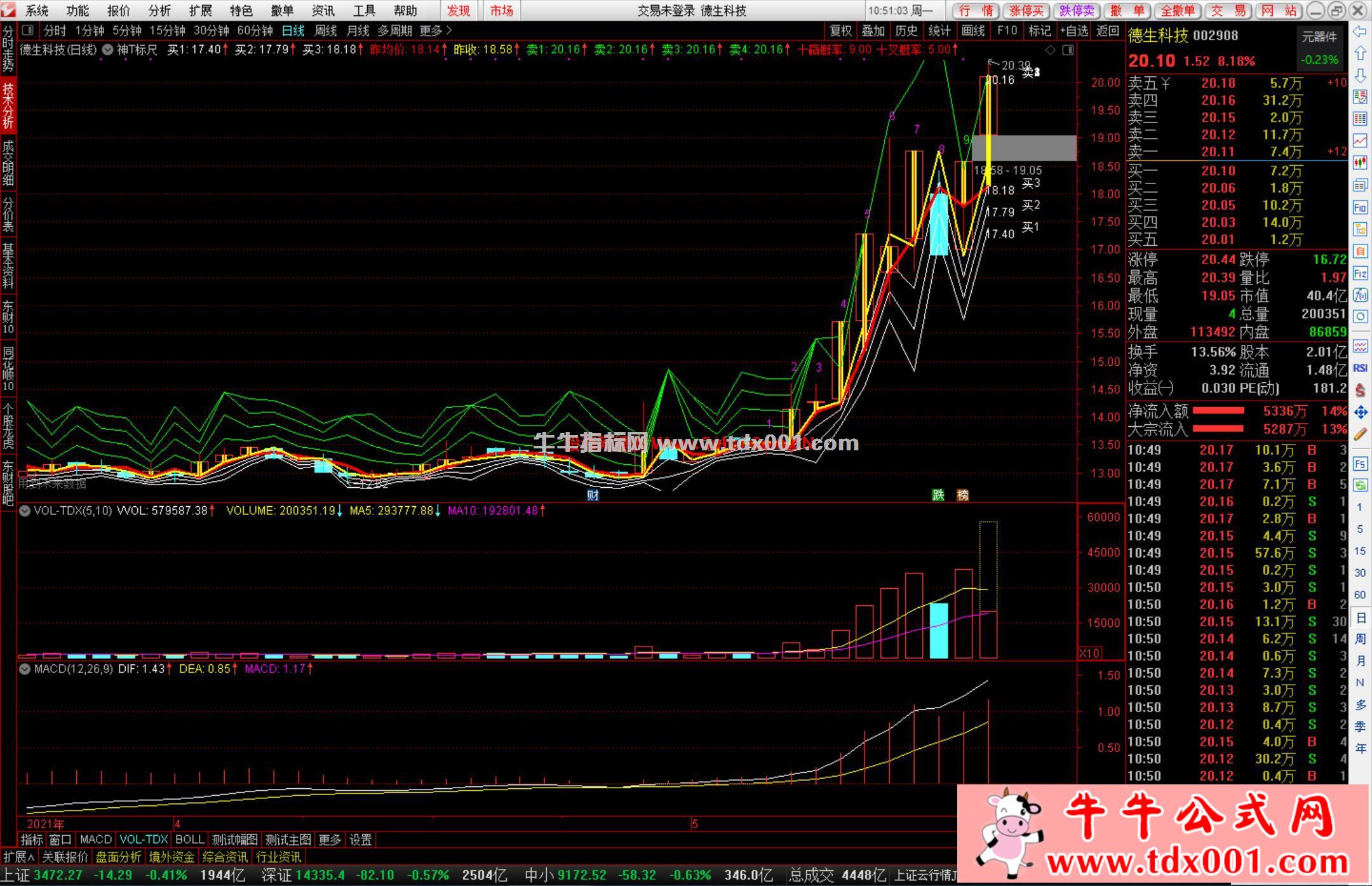Click the RSI indicator icon
This screenshot has height=886, width=1372.
pos(1360,368)
